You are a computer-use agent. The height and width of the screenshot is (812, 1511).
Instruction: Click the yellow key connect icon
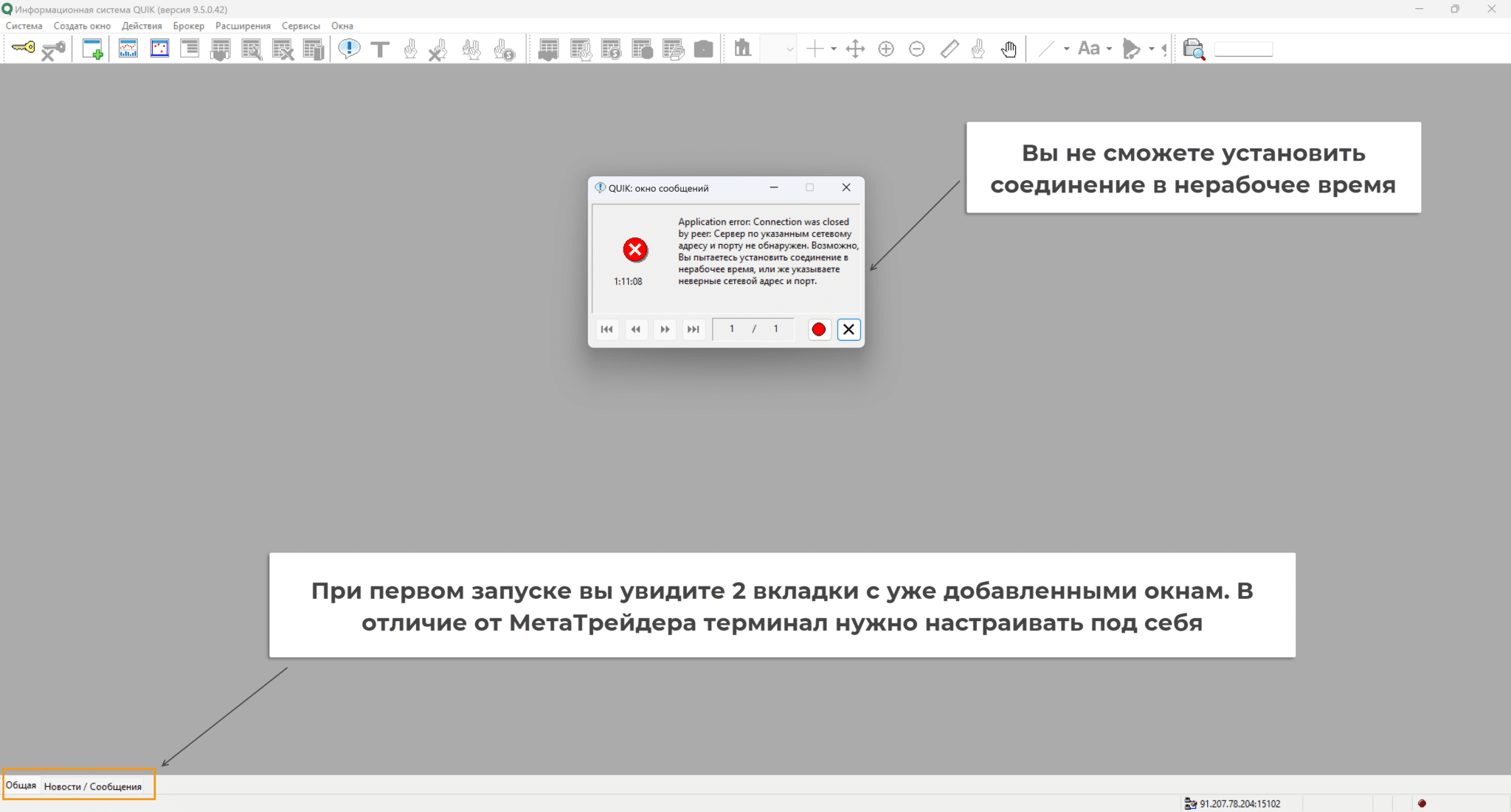[x=23, y=49]
